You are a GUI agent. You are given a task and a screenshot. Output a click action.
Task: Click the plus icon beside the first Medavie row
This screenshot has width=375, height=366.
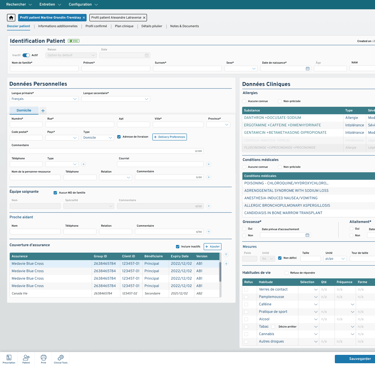click(226, 264)
